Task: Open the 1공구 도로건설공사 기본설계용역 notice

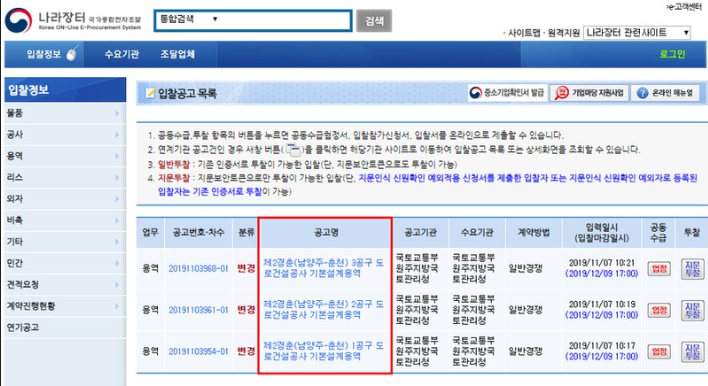Action: [323, 351]
